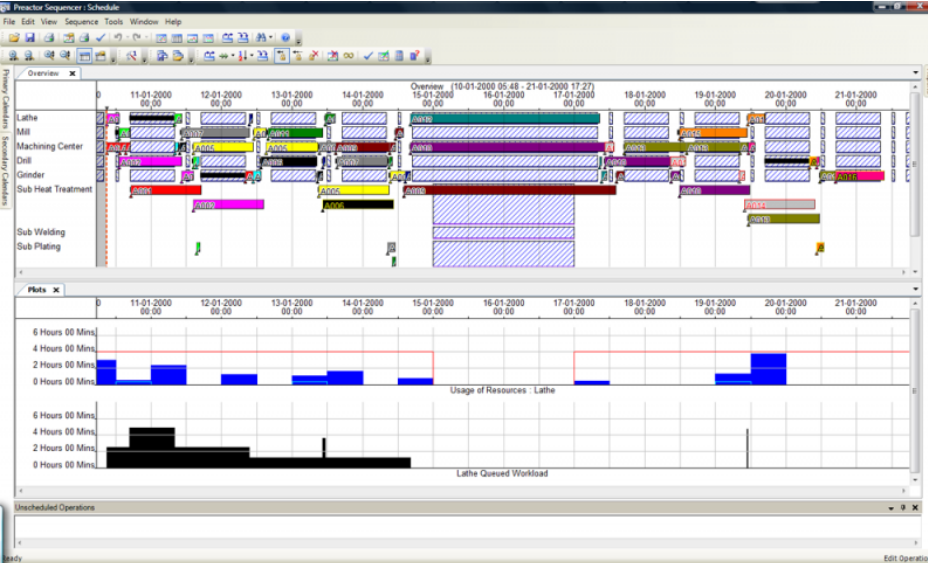Select the Machining Center resource label
Screen dimensions: 928x563
click(50, 146)
